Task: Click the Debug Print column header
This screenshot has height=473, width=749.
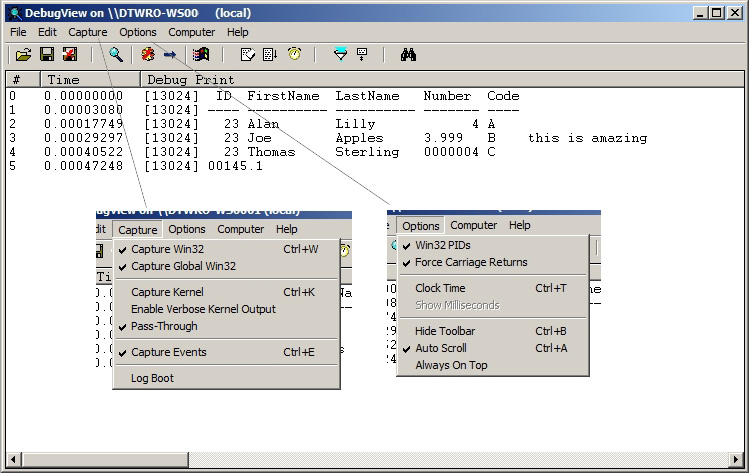Action: 442,79
